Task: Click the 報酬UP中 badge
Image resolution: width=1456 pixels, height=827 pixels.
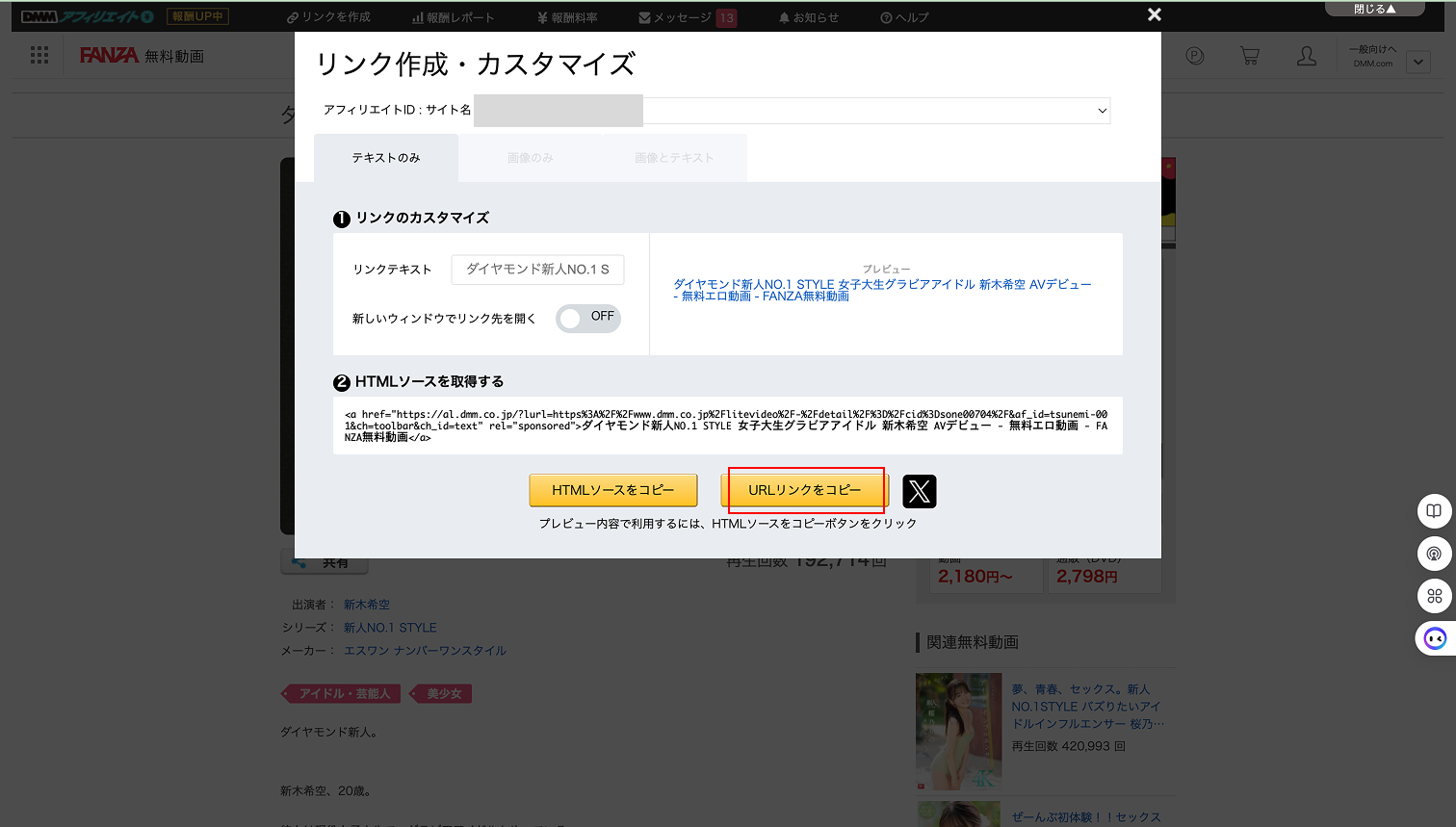Action: point(197,16)
